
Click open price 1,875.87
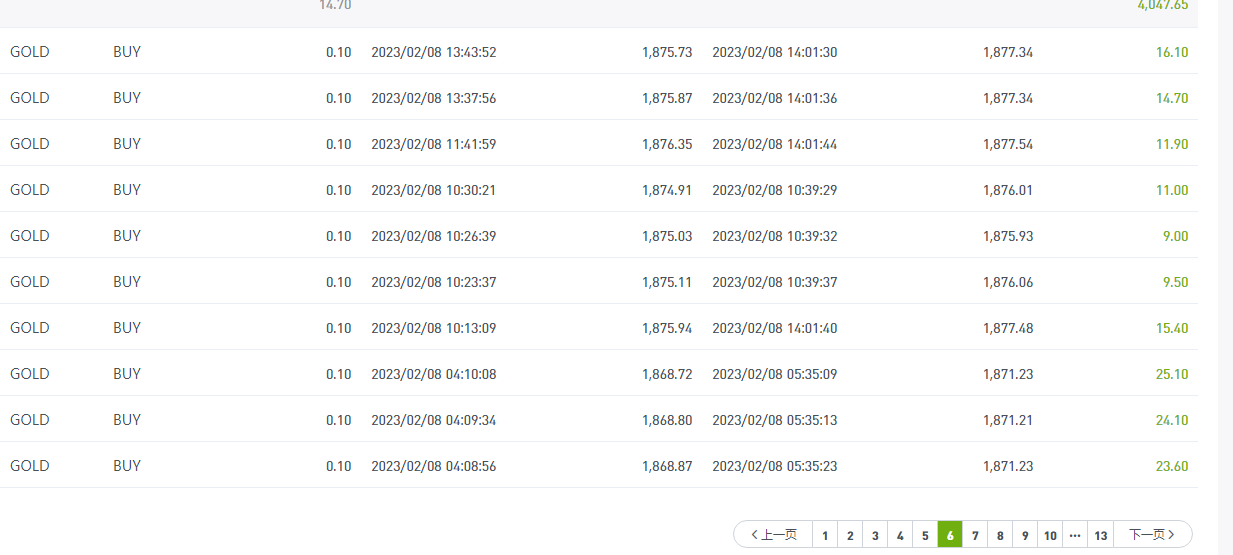667,98
